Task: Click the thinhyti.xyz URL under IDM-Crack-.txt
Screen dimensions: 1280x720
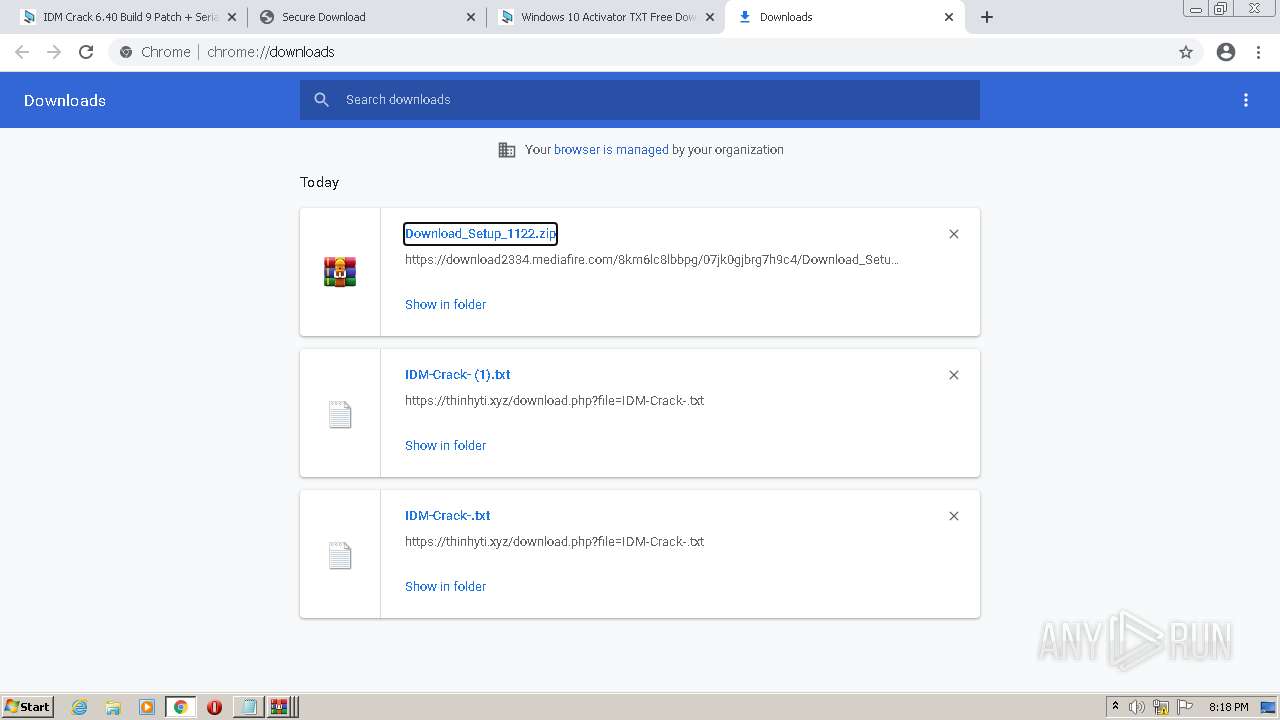Action: point(554,542)
